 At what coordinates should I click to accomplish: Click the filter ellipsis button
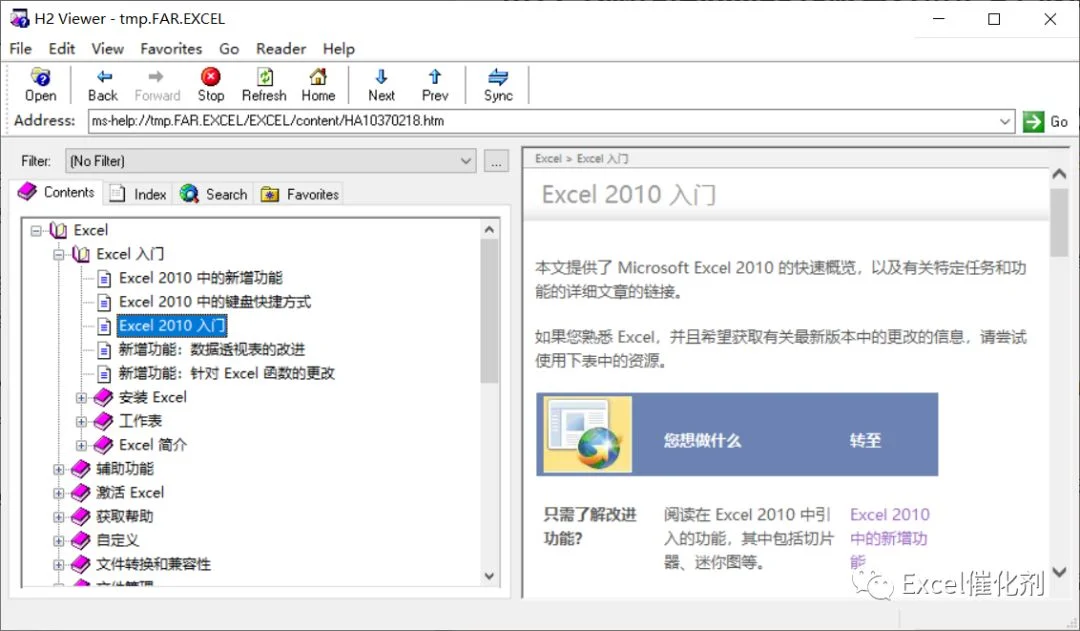[x=497, y=161]
